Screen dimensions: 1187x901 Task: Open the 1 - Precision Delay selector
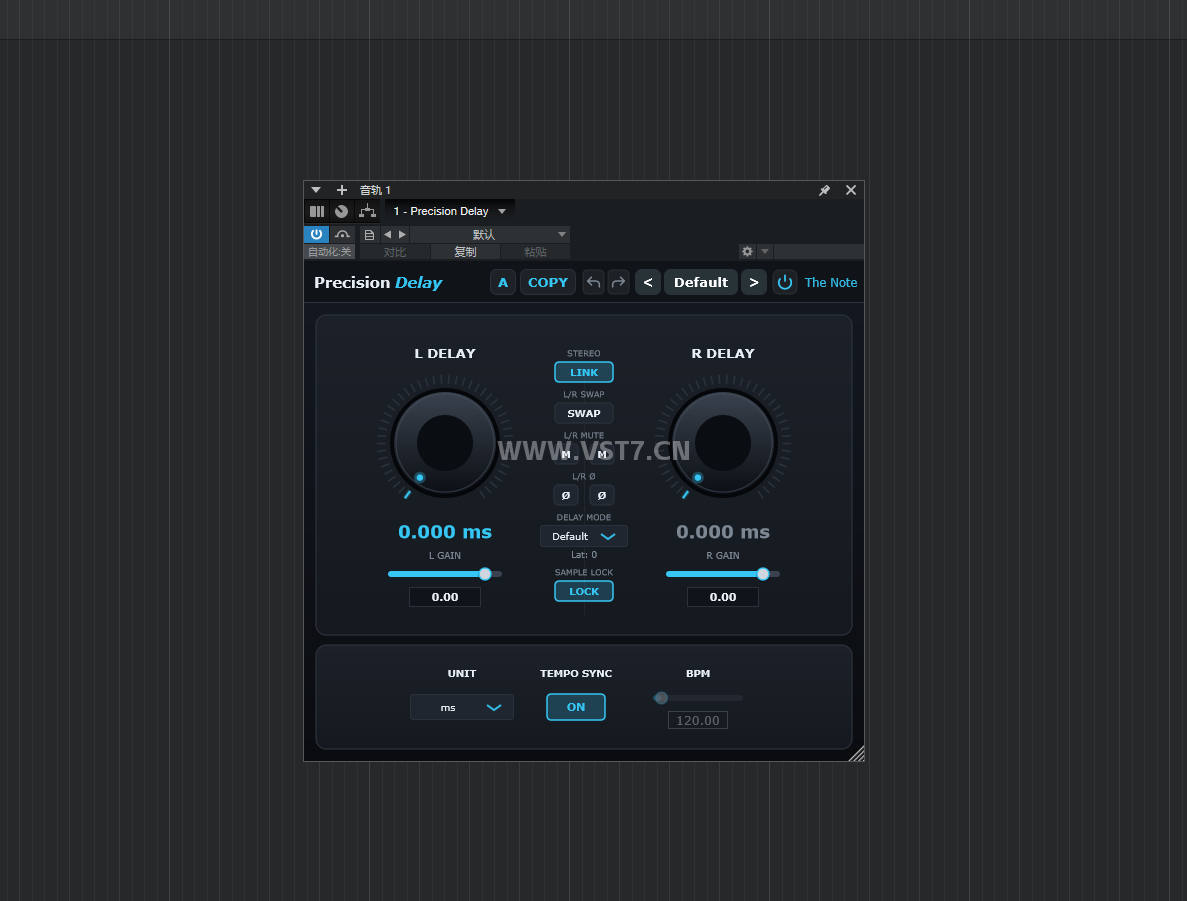(x=450, y=211)
